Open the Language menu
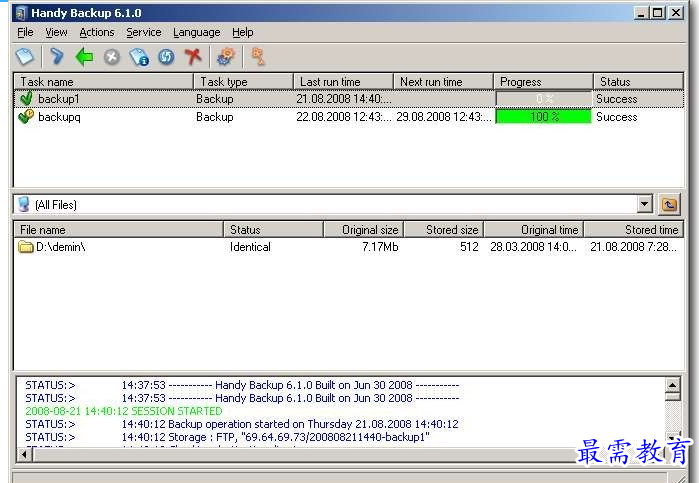 pos(197,33)
